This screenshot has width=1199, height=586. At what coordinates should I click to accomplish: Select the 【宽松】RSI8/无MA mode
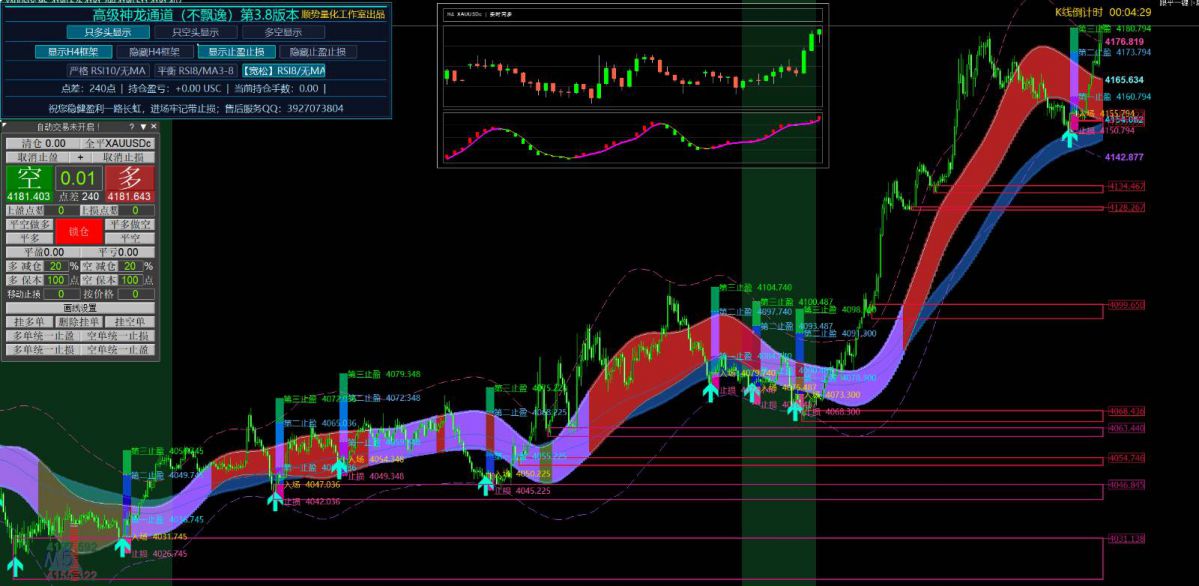click(284, 70)
